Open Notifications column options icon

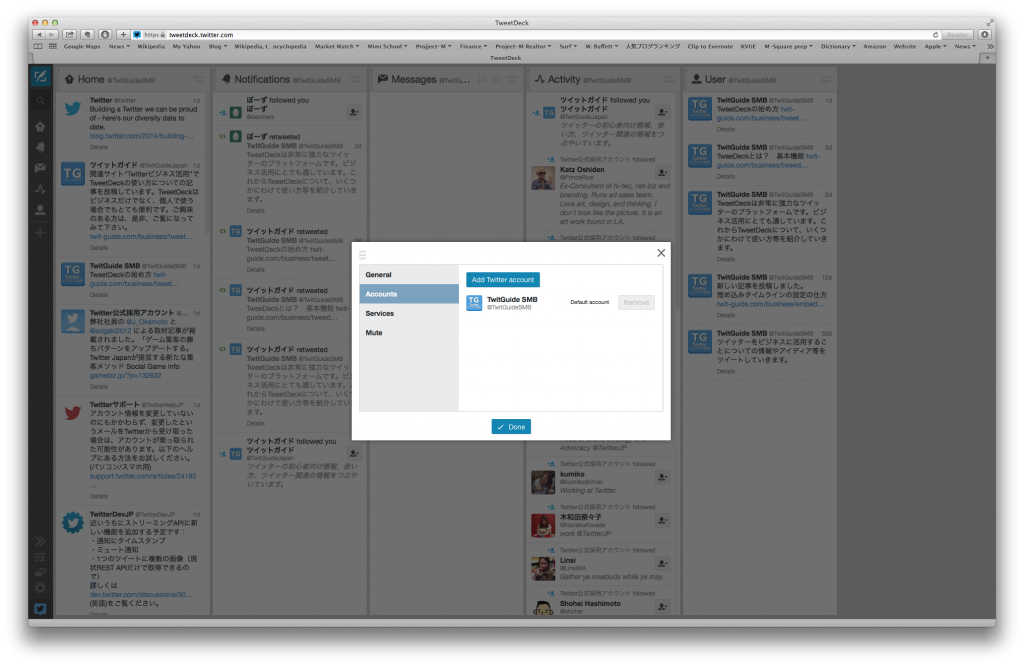click(355, 80)
